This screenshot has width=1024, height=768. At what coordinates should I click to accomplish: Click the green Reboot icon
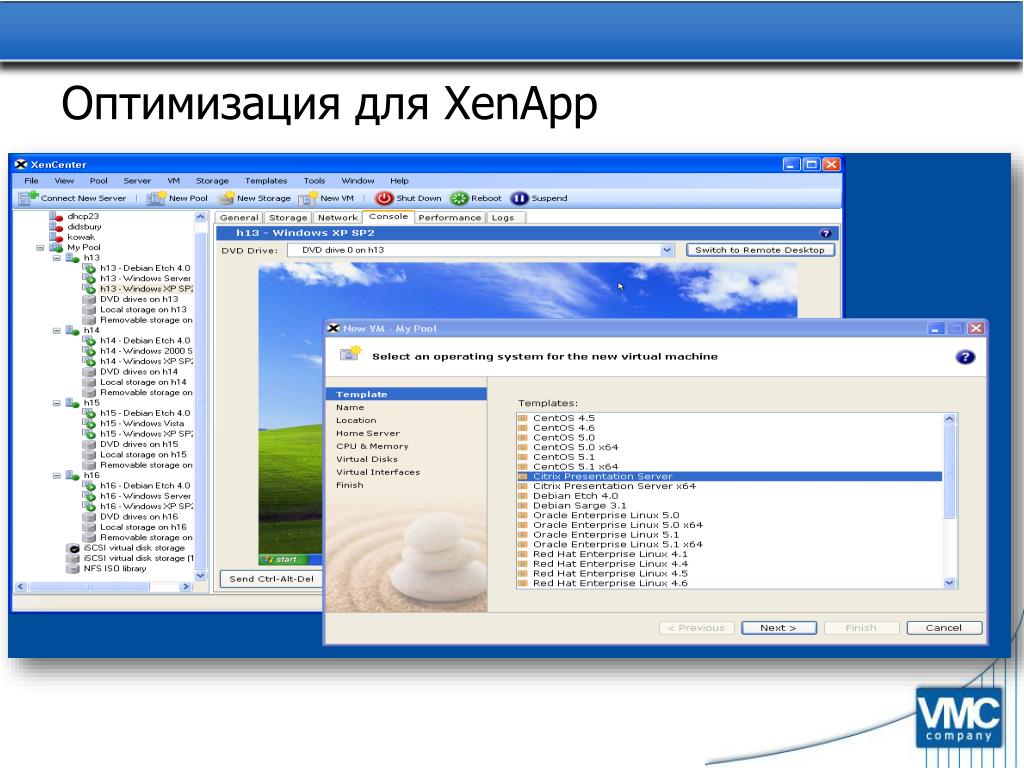pos(460,198)
